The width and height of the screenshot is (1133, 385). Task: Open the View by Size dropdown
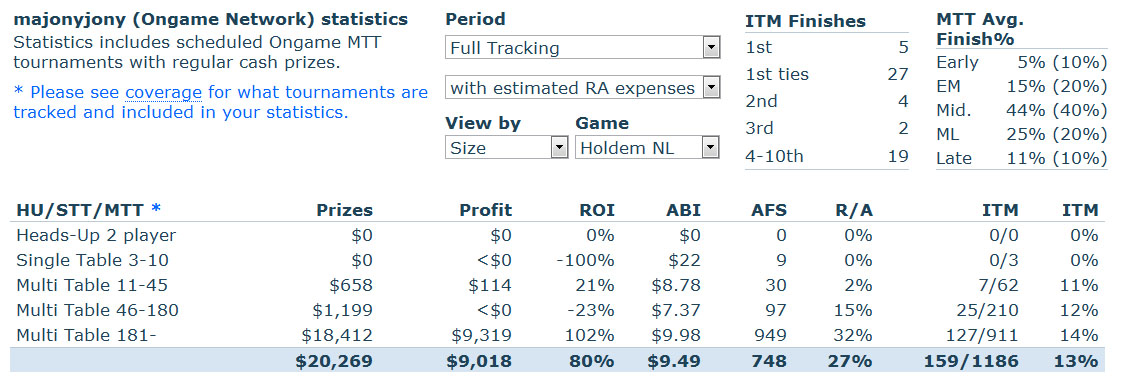507,147
